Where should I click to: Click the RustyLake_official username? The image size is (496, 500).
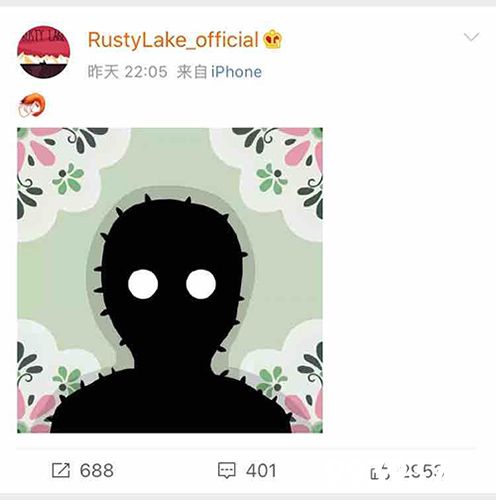point(173,40)
